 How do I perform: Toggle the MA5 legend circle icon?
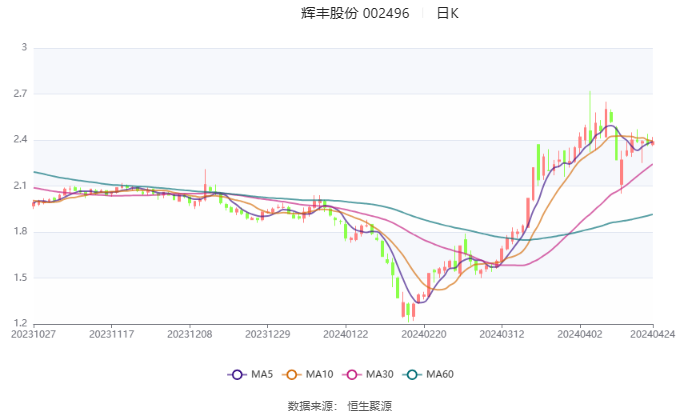[x=237, y=374]
